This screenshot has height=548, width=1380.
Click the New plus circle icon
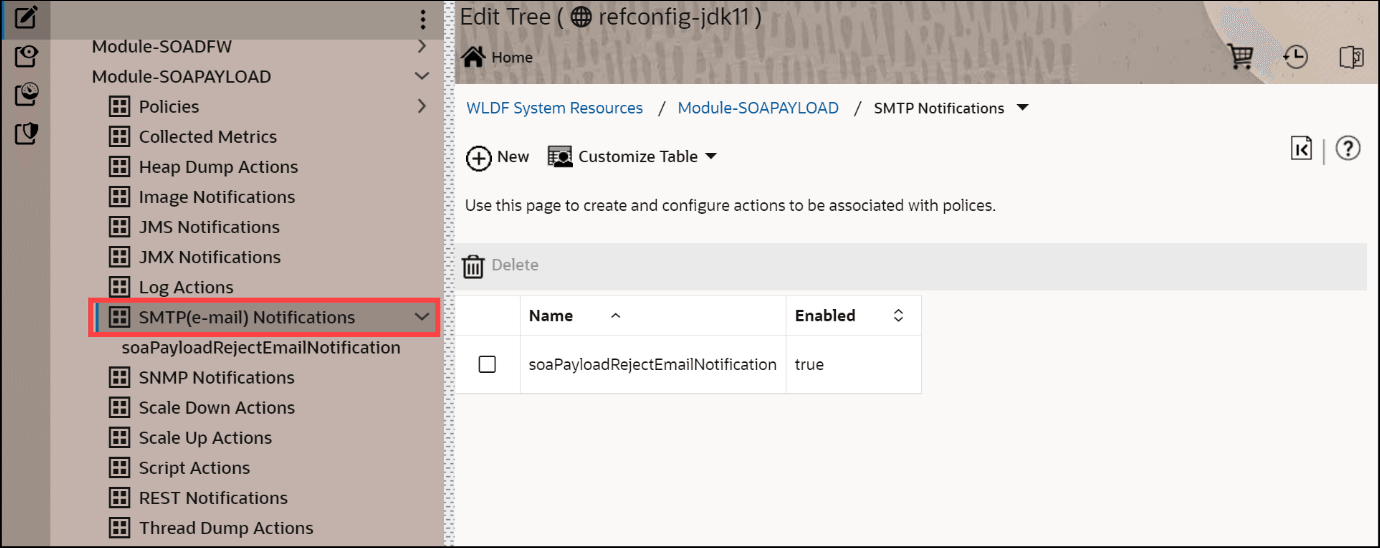[x=479, y=158]
